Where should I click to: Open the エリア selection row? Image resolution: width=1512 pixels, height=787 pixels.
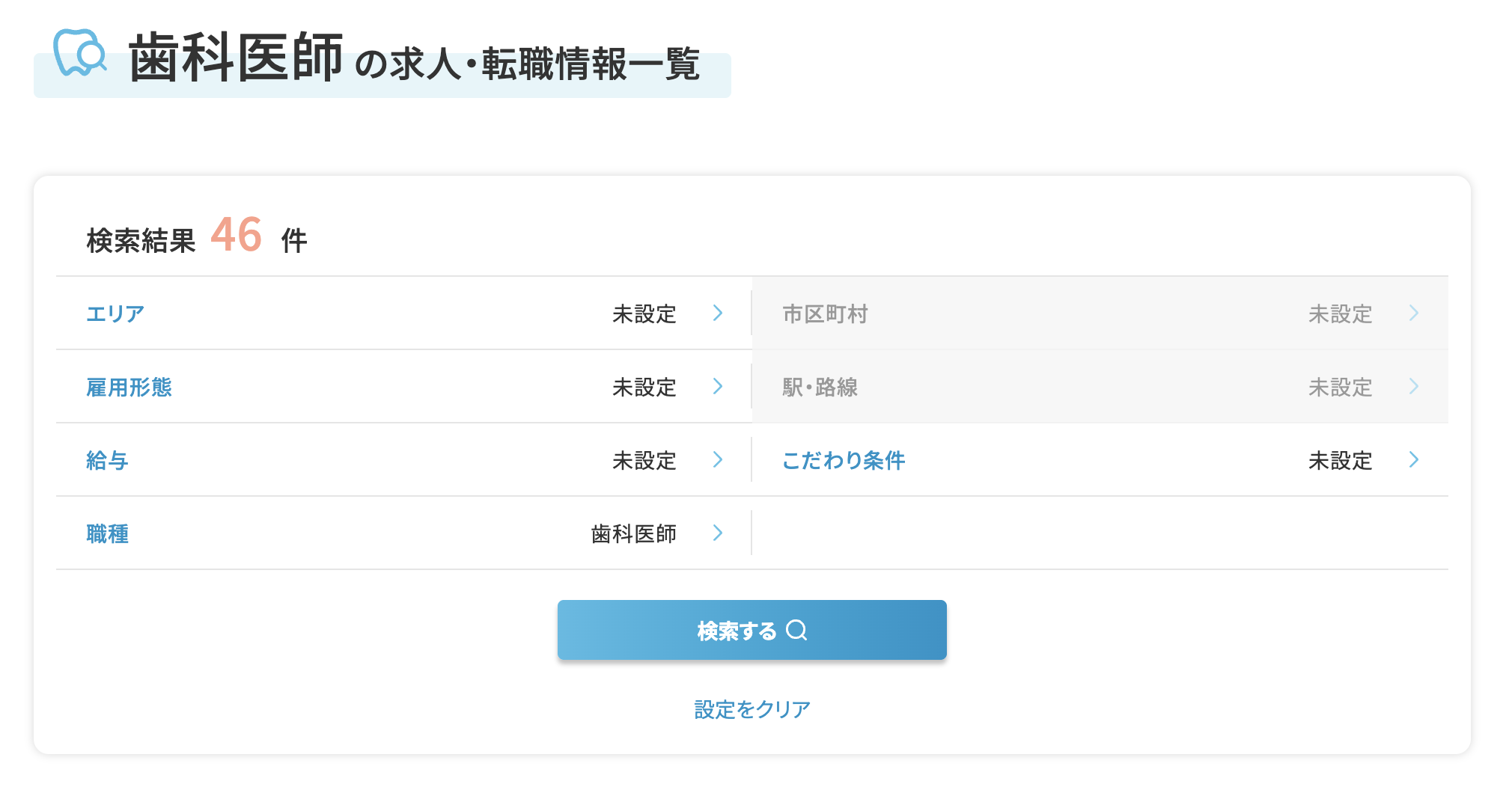tap(404, 313)
